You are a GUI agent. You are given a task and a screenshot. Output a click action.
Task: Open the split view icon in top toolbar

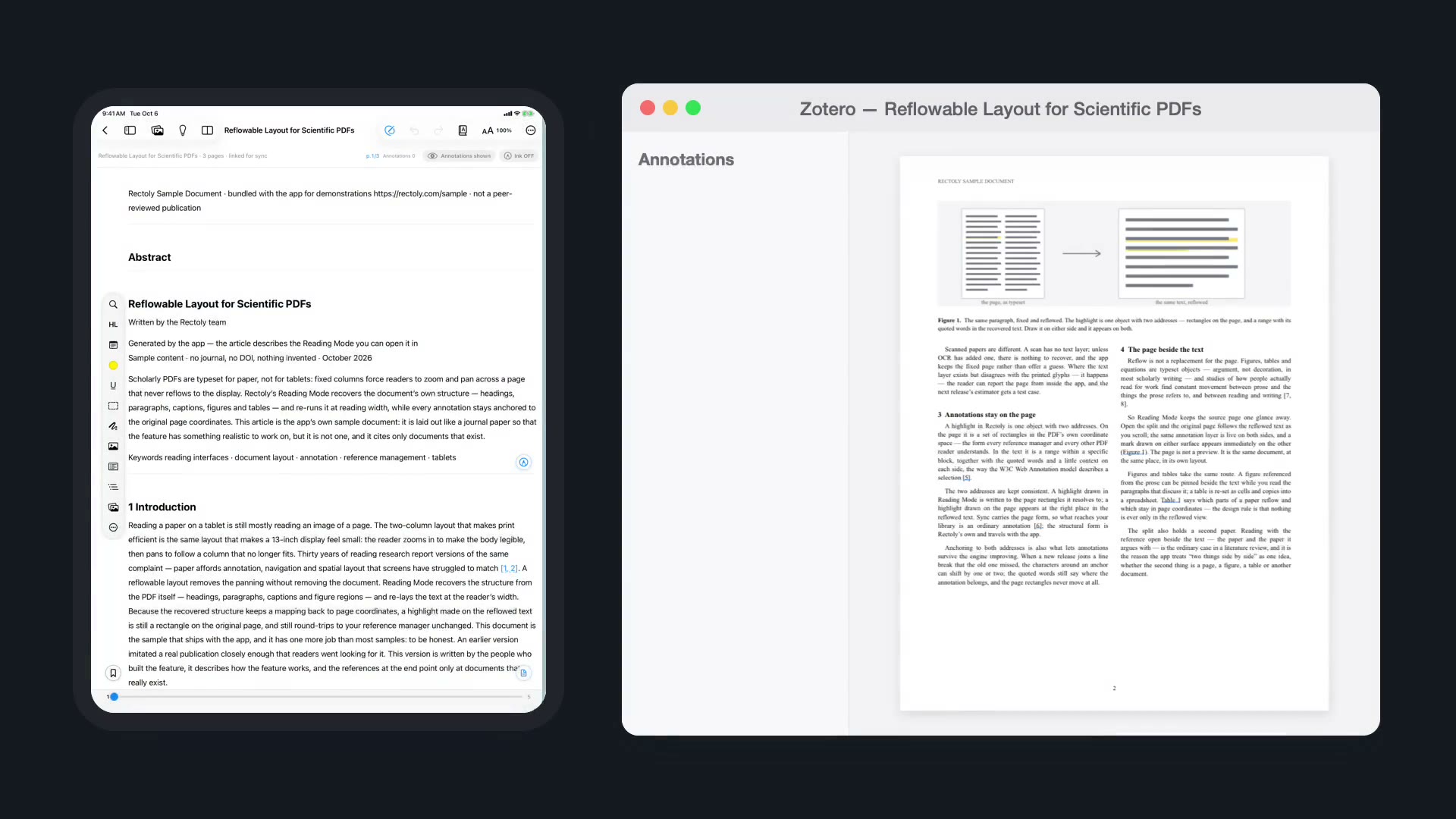207,130
